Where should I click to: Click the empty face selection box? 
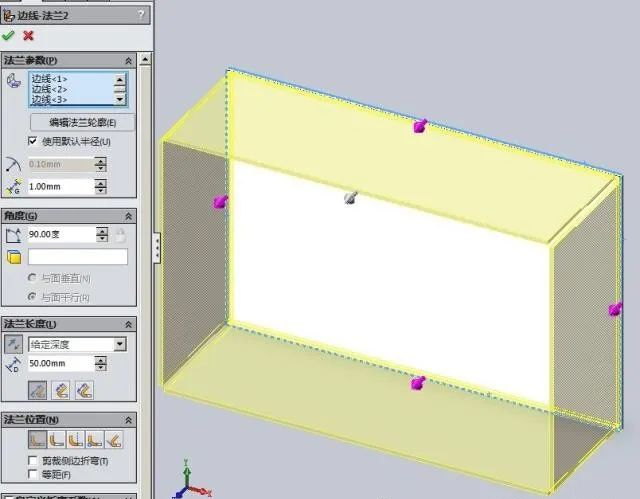pos(78,257)
